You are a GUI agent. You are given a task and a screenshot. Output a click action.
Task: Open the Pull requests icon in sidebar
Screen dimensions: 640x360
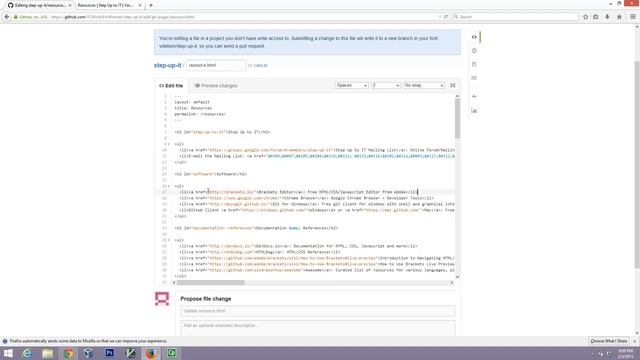tap(474, 64)
